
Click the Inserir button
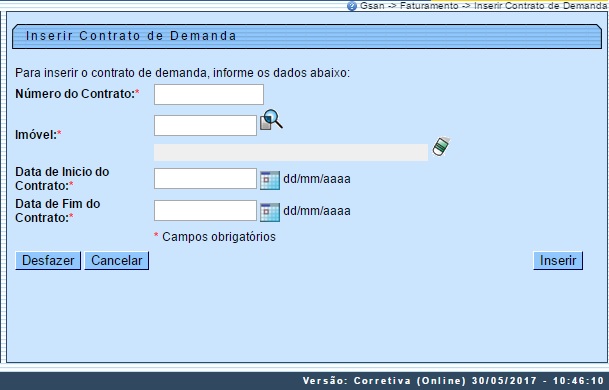[x=558, y=260]
